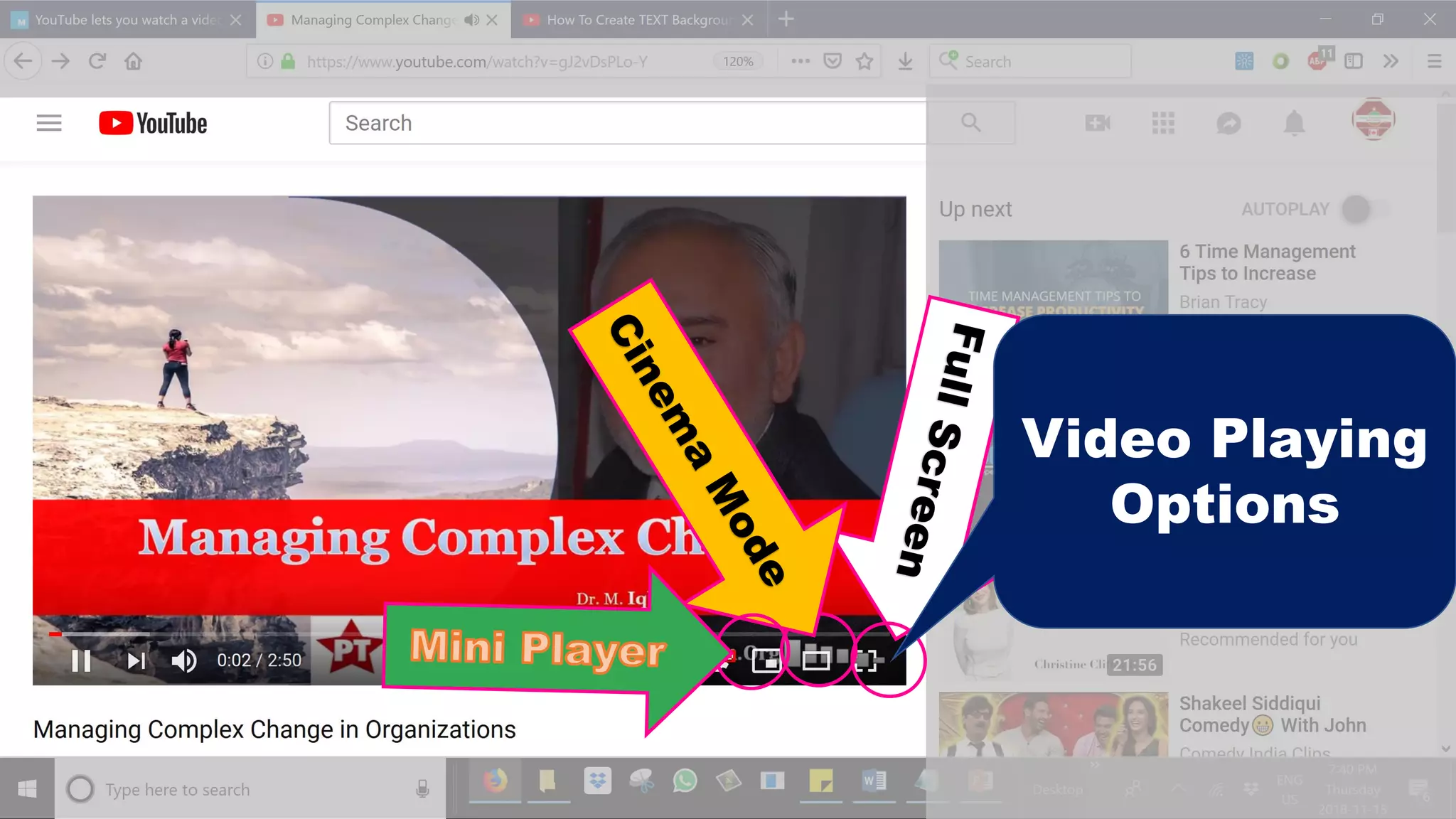Screen dimensions: 1456x819
Task: Bookmark this page with the star
Action: click(864, 61)
